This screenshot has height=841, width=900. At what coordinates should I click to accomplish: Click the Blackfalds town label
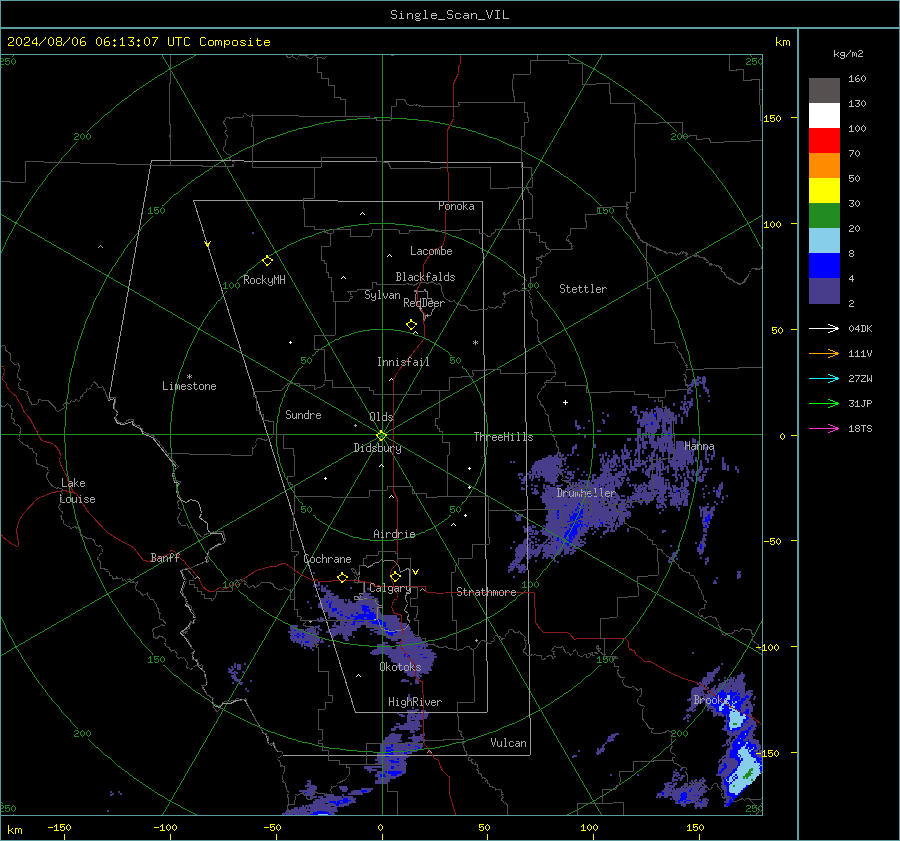tap(425, 277)
